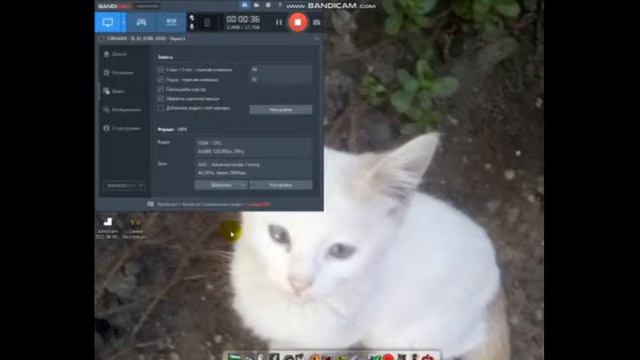
Task: Toggle the Start/Stop hotkey checkbox
Action: pos(160,70)
